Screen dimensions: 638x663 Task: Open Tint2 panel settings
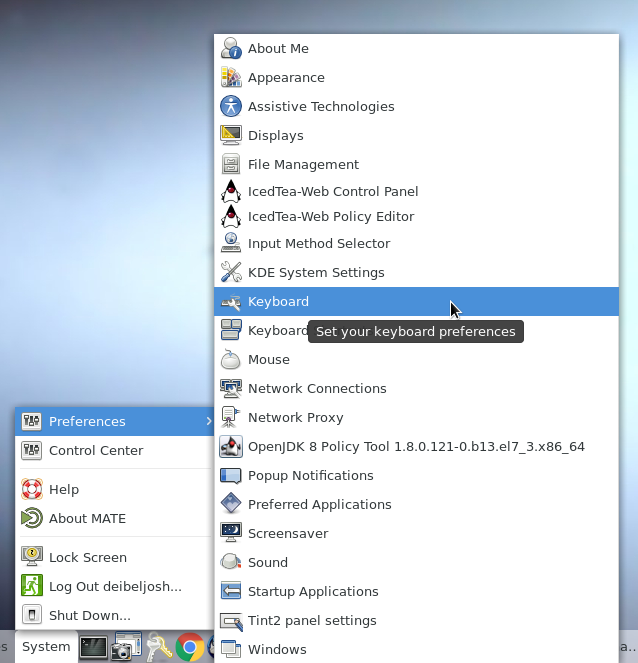pyautogui.click(x=312, y=620)
